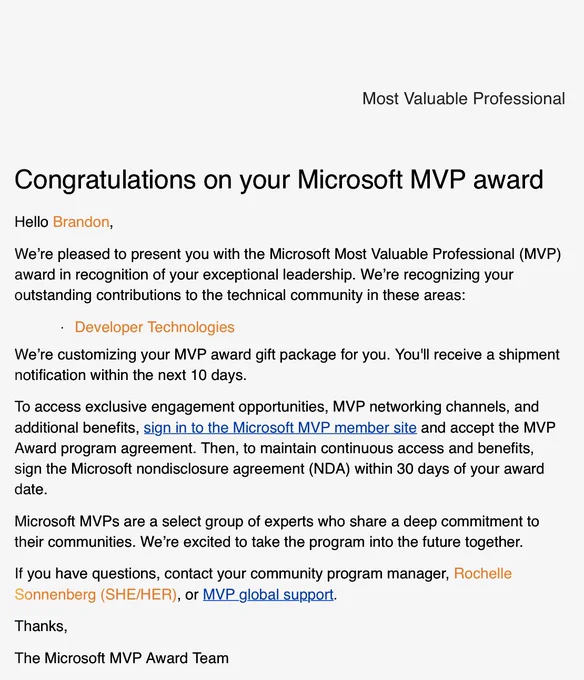584x680 pixels.
Task: Select the orange name Brandon in the greeting
Action: [81, 222]
